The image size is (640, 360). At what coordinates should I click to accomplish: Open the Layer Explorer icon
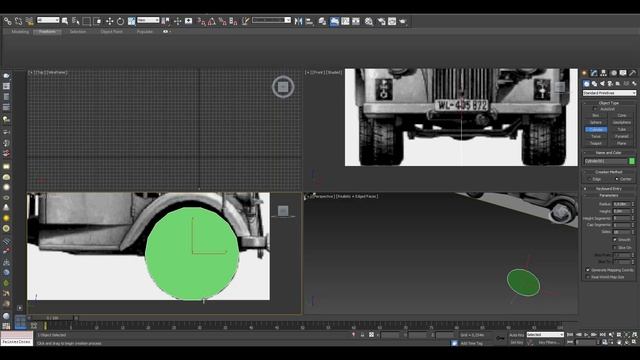coord(322,21)
